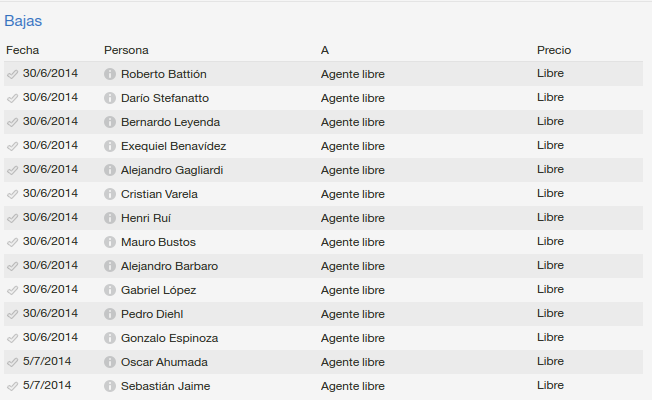Open Alejandro Gagliardi player link
The image size is (652, 400).
172,170
